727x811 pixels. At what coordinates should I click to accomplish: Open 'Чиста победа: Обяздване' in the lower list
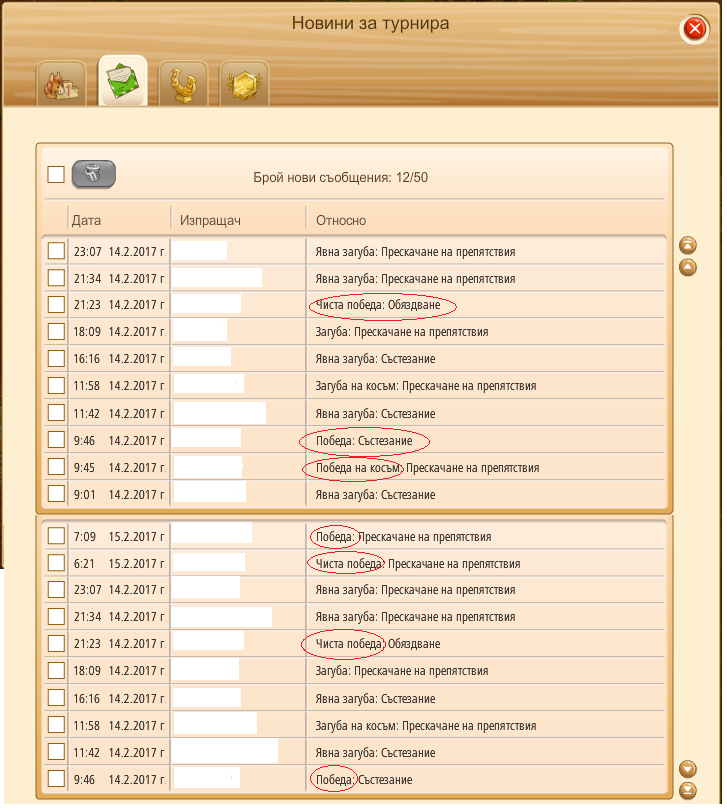coord(377,644)
